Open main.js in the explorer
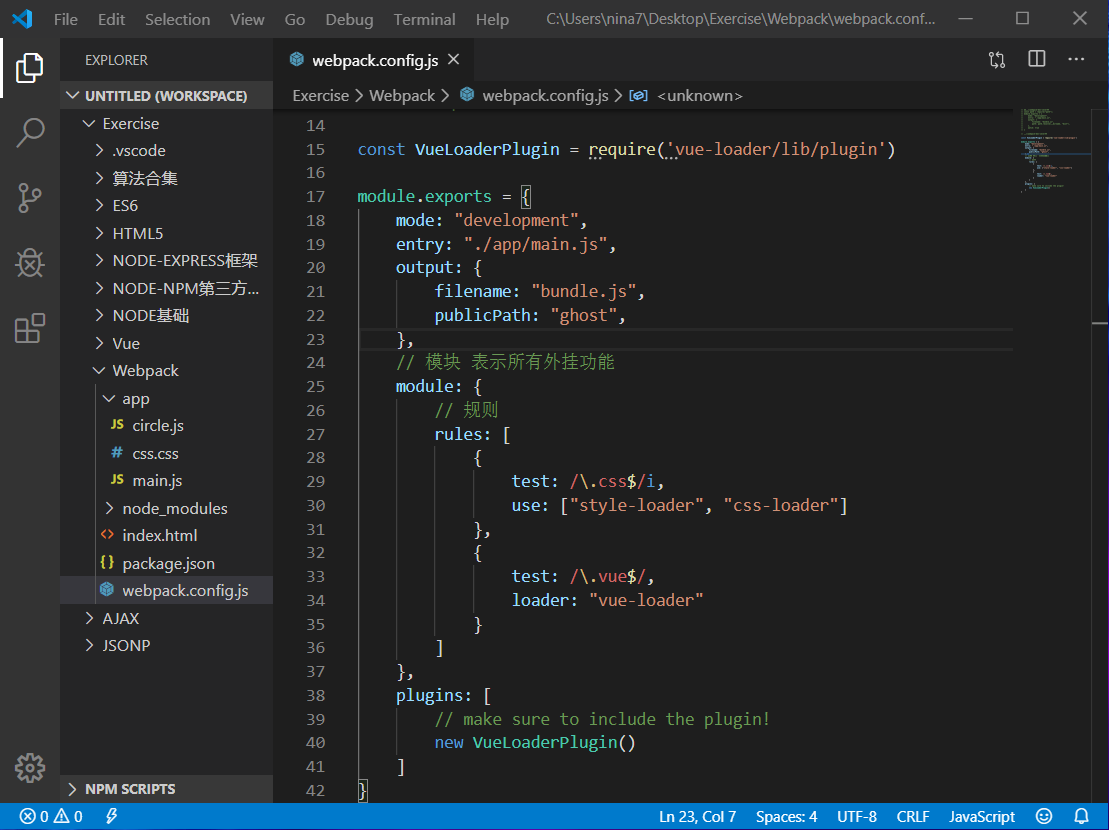This screenshot has height=830, width=1109. click(x=166, y=481)
